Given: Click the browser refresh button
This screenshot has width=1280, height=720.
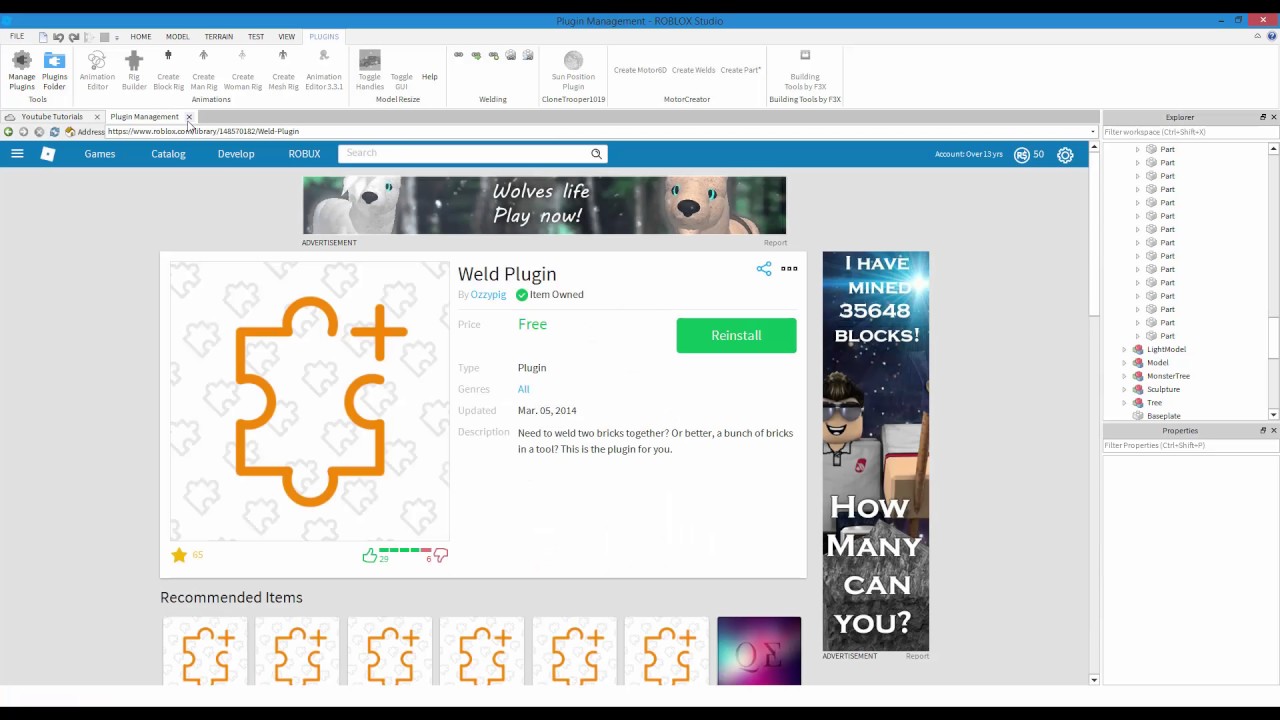Looking at the screenshot, I should tap(54, 132).
